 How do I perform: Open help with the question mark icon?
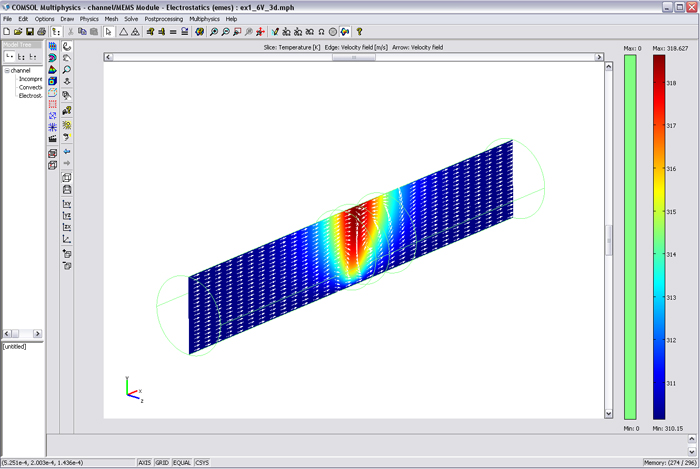click(359, 32)
